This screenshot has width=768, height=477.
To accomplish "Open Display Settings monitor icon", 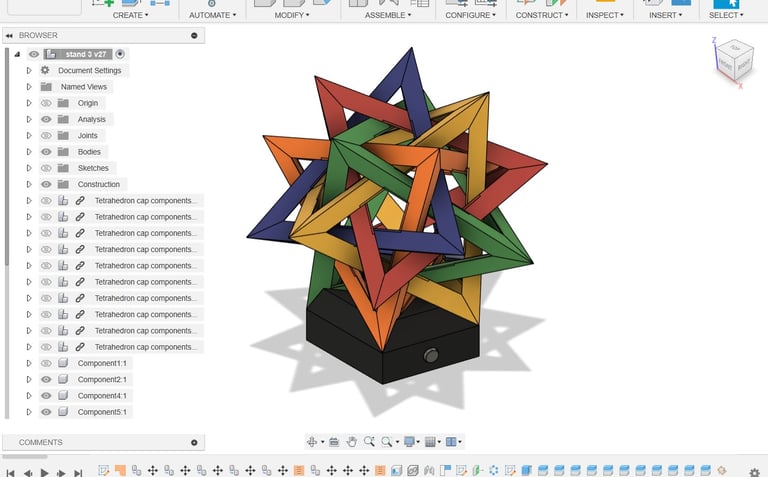I will [408, 441].
